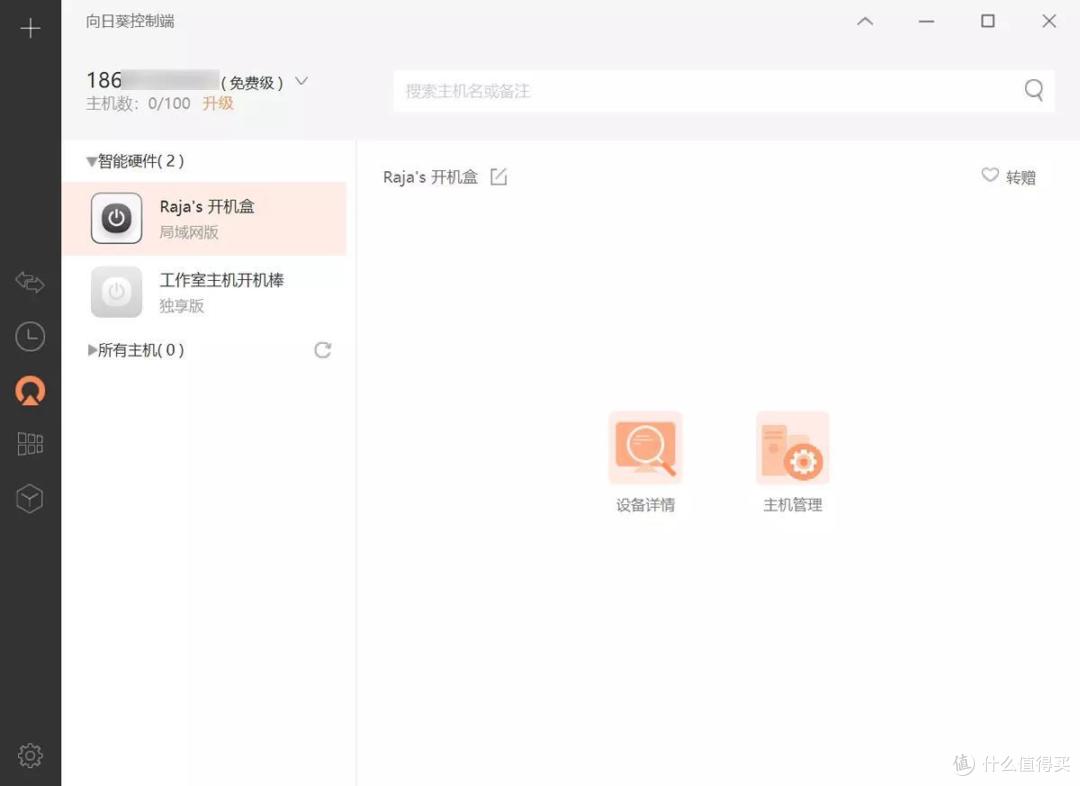Image resolution: width=1080 pixels, height=786 pixels.
Task: Click the search magnifier icon
Action: pos(1033,90)
